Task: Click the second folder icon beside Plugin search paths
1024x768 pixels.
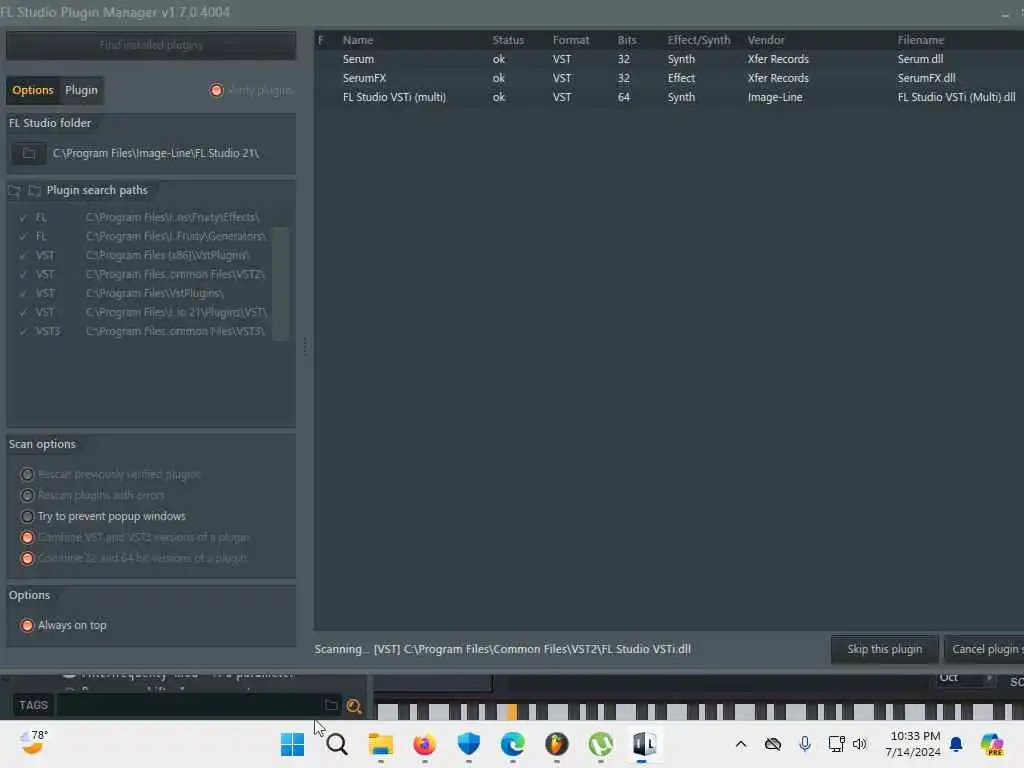Action: click(34, 191)
